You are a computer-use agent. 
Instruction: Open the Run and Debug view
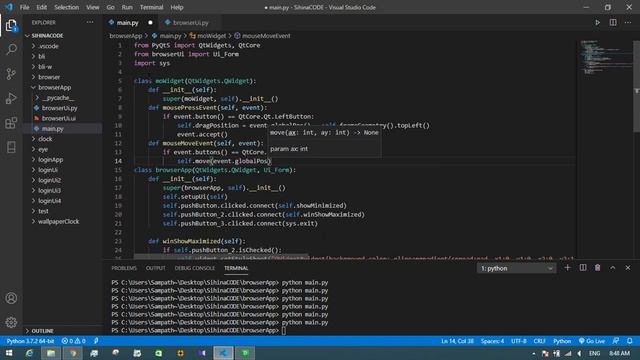(11, 98)
